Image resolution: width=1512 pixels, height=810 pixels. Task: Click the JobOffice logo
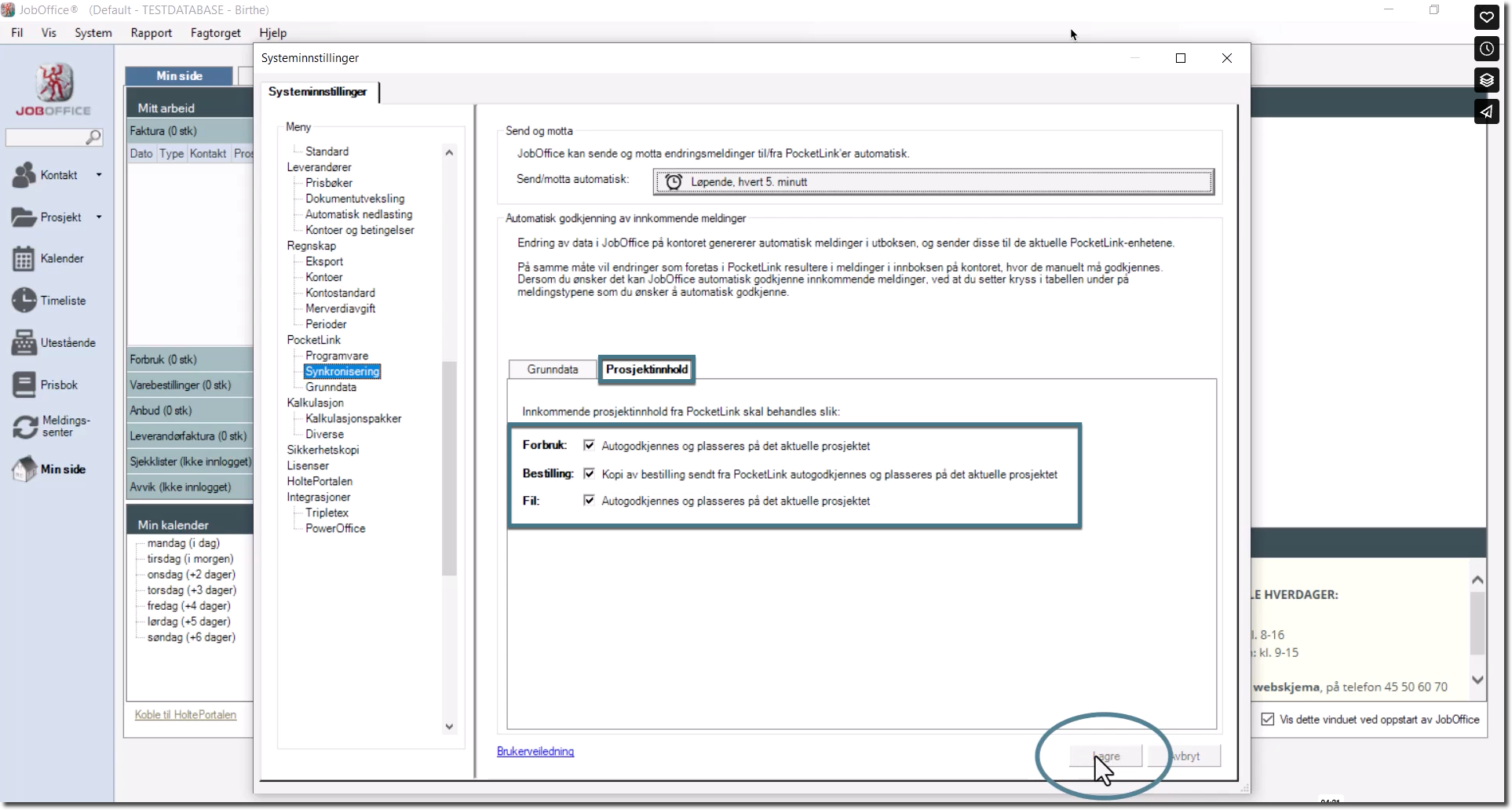click(x=54, y=90)
